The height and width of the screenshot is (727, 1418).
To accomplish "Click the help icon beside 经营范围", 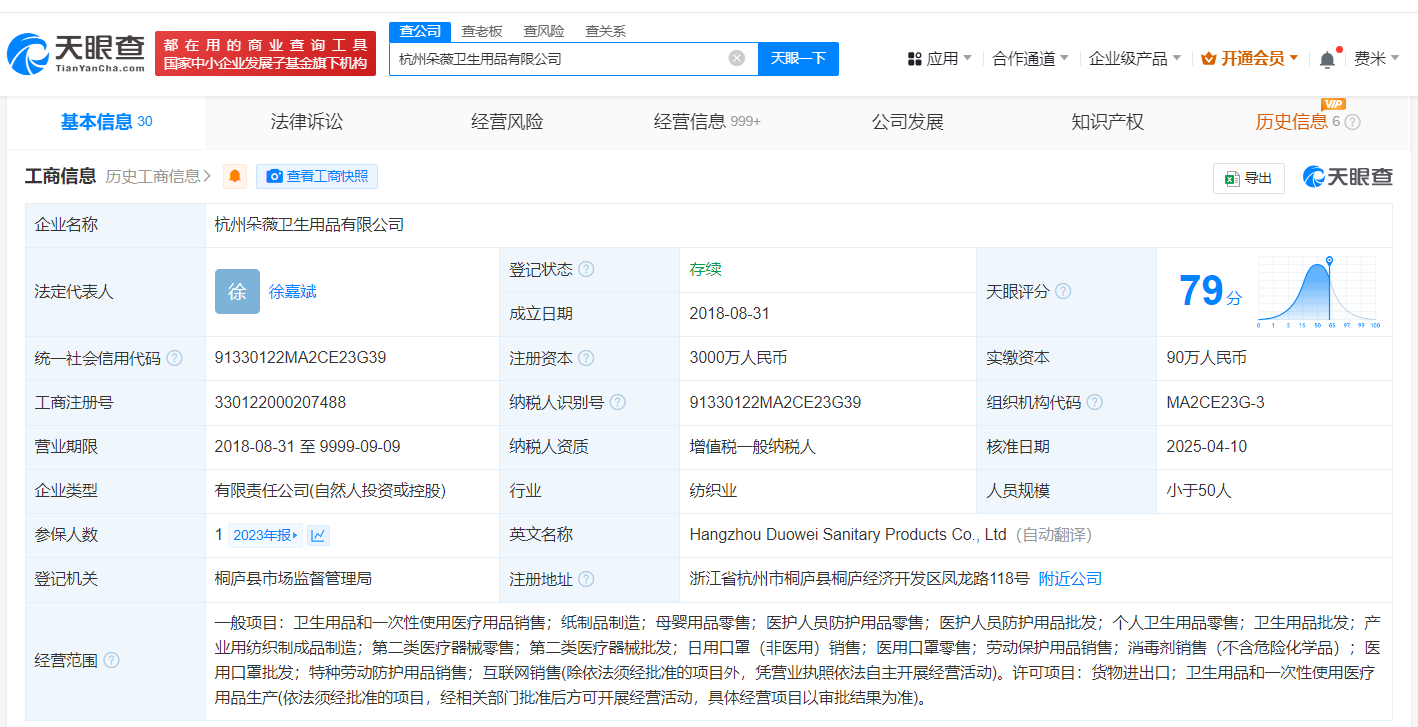I will (110, 660).
